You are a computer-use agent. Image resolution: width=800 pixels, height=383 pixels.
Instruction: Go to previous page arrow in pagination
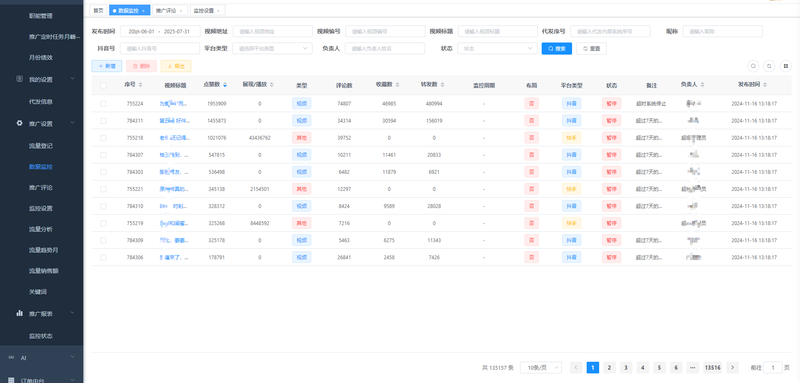point(576,367)
